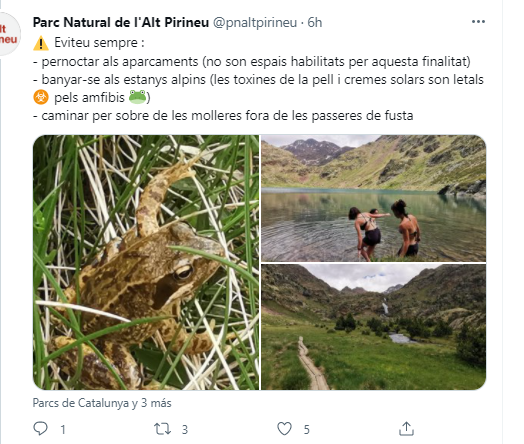This screenshot has height=444, width=524.
Task: Click the retweet arrows icon
Action: [x=162, y=429]
